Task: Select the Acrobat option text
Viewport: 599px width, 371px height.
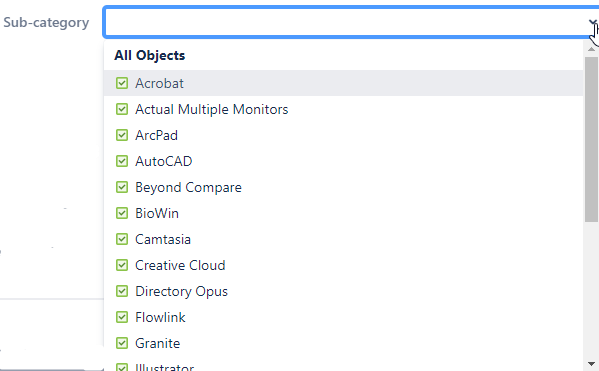Action: [x=159, y=83]
